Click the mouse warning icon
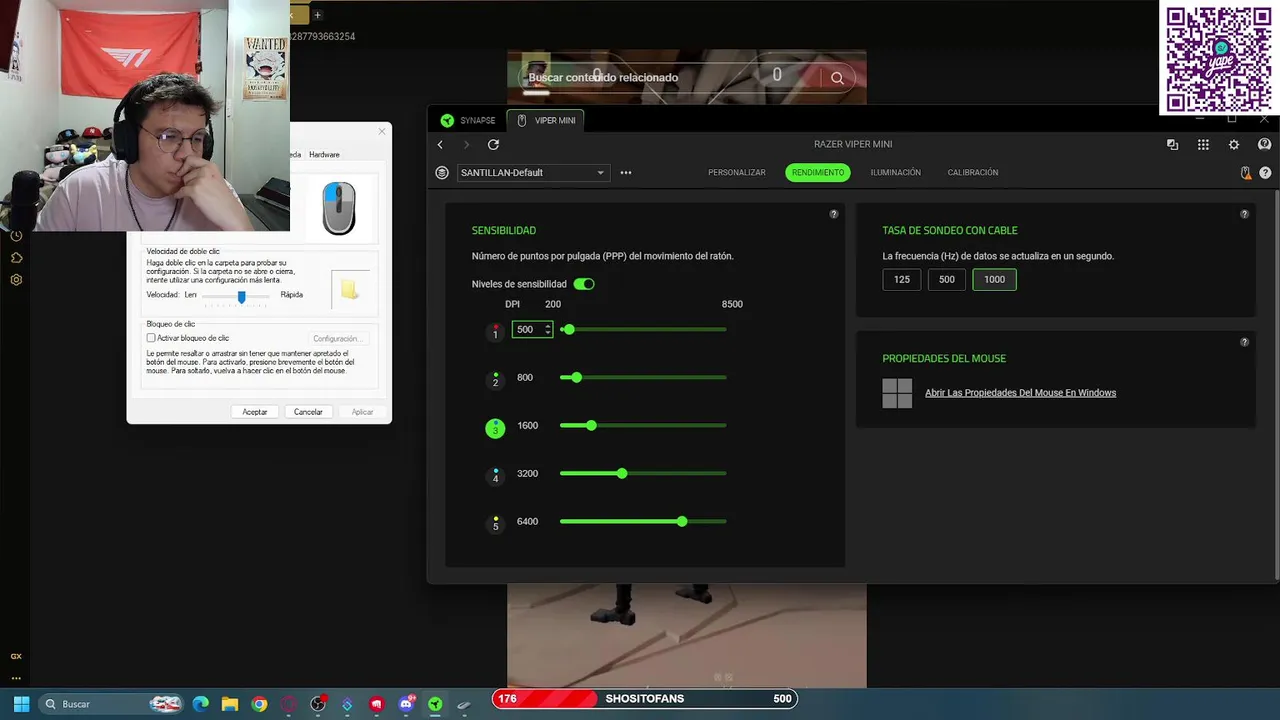 coord(1246,173)
